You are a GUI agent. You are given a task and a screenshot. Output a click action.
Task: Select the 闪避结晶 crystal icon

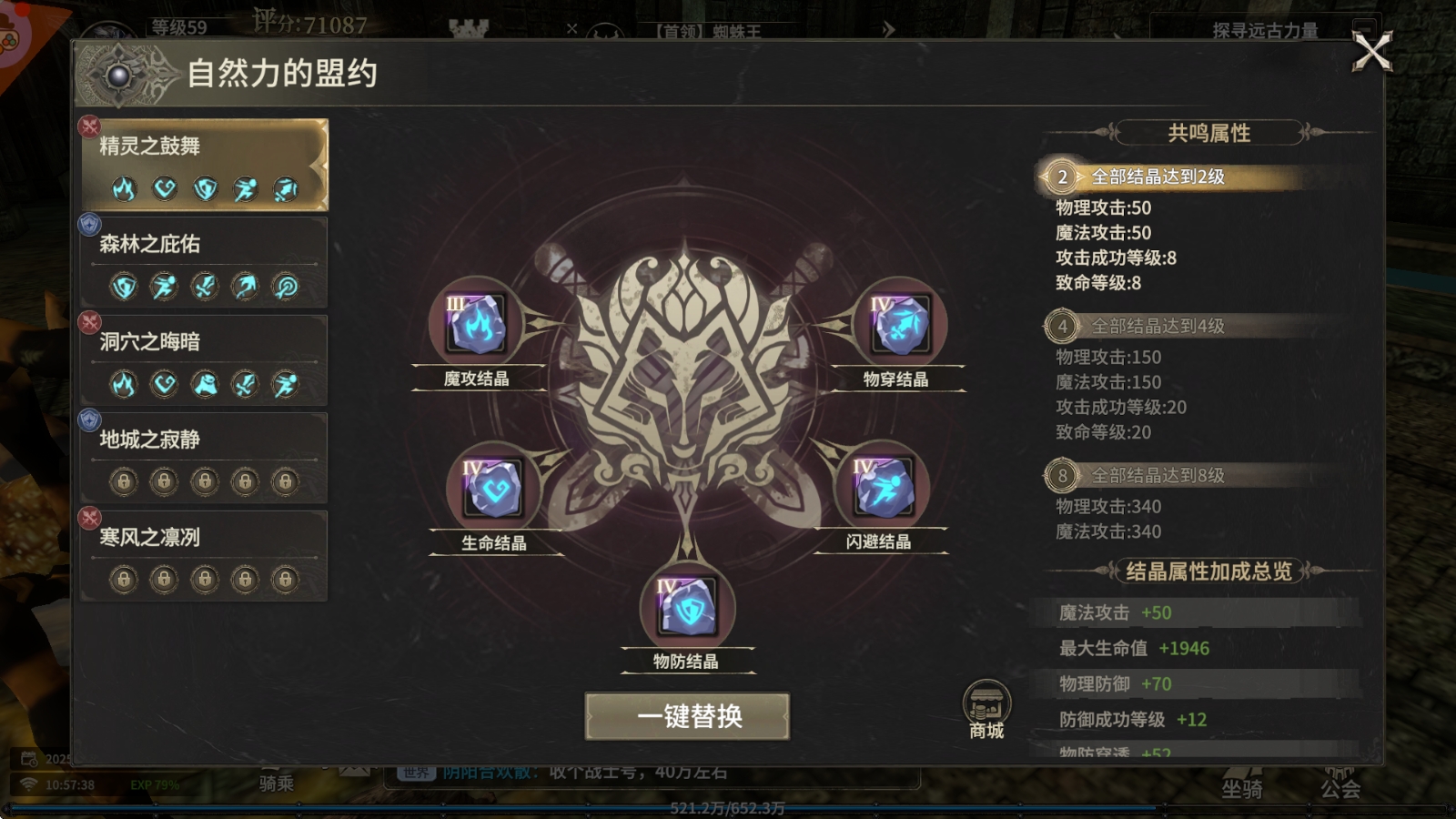pyautogui.click(x=882, y=487)
